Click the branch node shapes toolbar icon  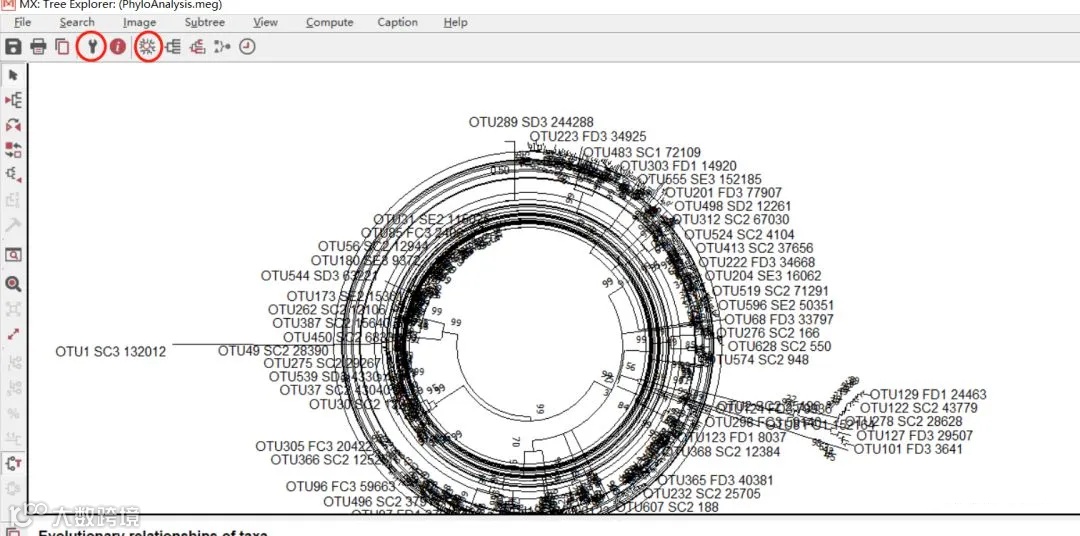click(222, 47)
